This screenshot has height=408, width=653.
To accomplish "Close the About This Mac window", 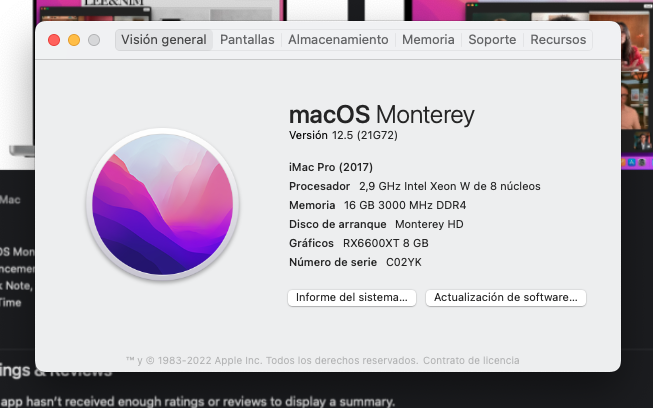I will (54, 40).
